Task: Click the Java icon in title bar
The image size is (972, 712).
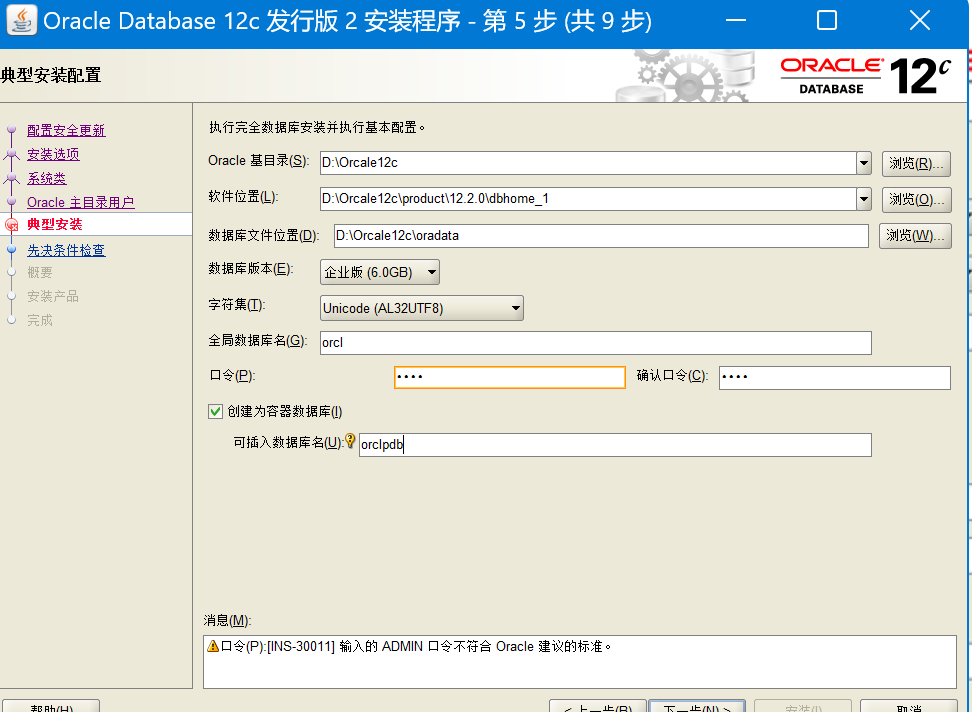Action: pos(22,20)
